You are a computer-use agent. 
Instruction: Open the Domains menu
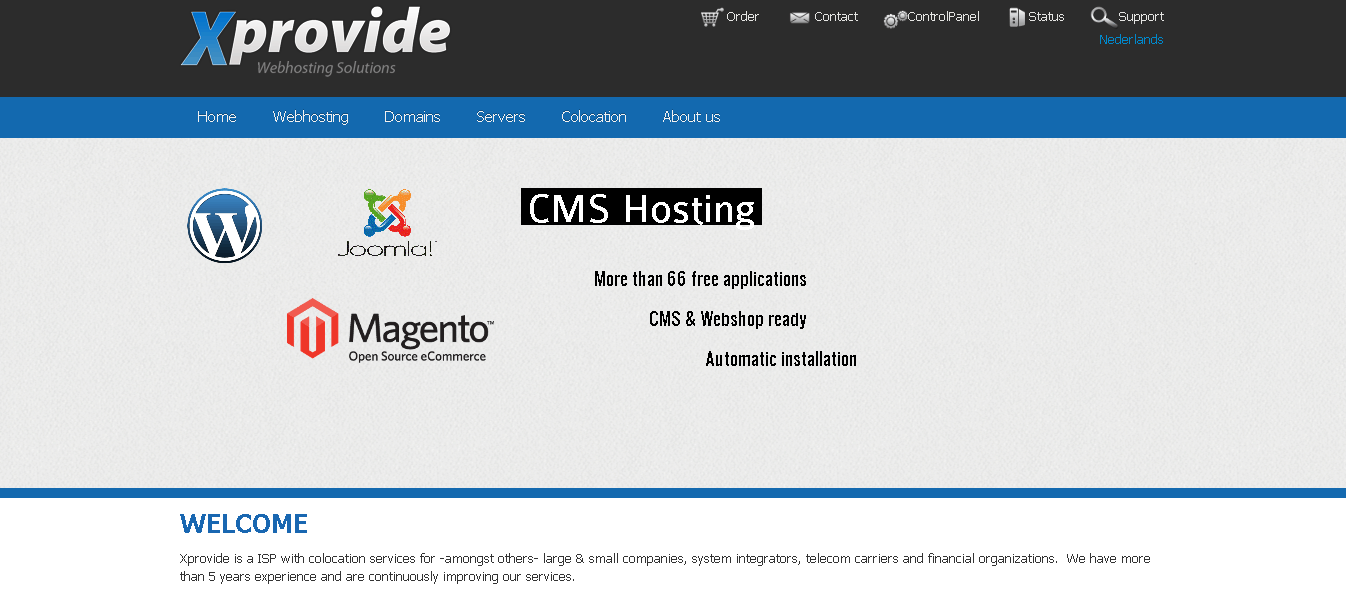(x=412, y=117)
